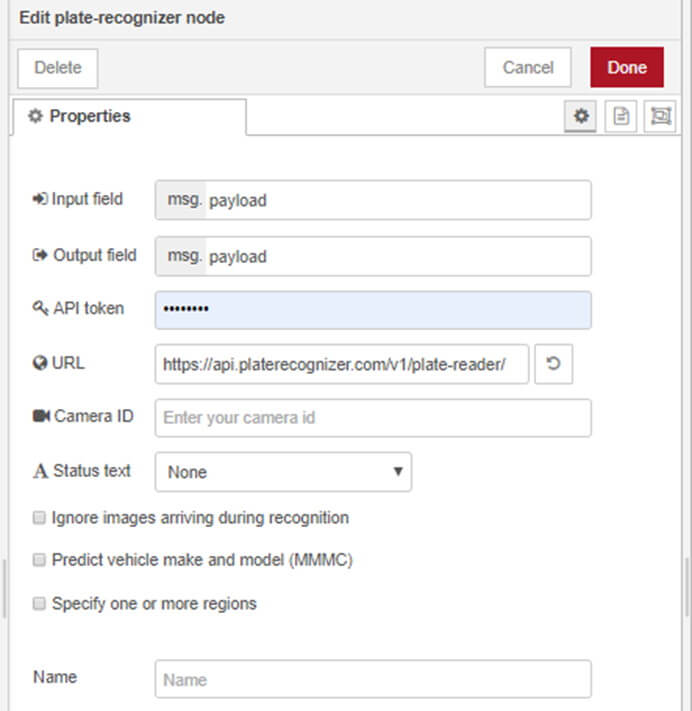Select the Properties tab
The image size is (692, 711).
(129, 117)
